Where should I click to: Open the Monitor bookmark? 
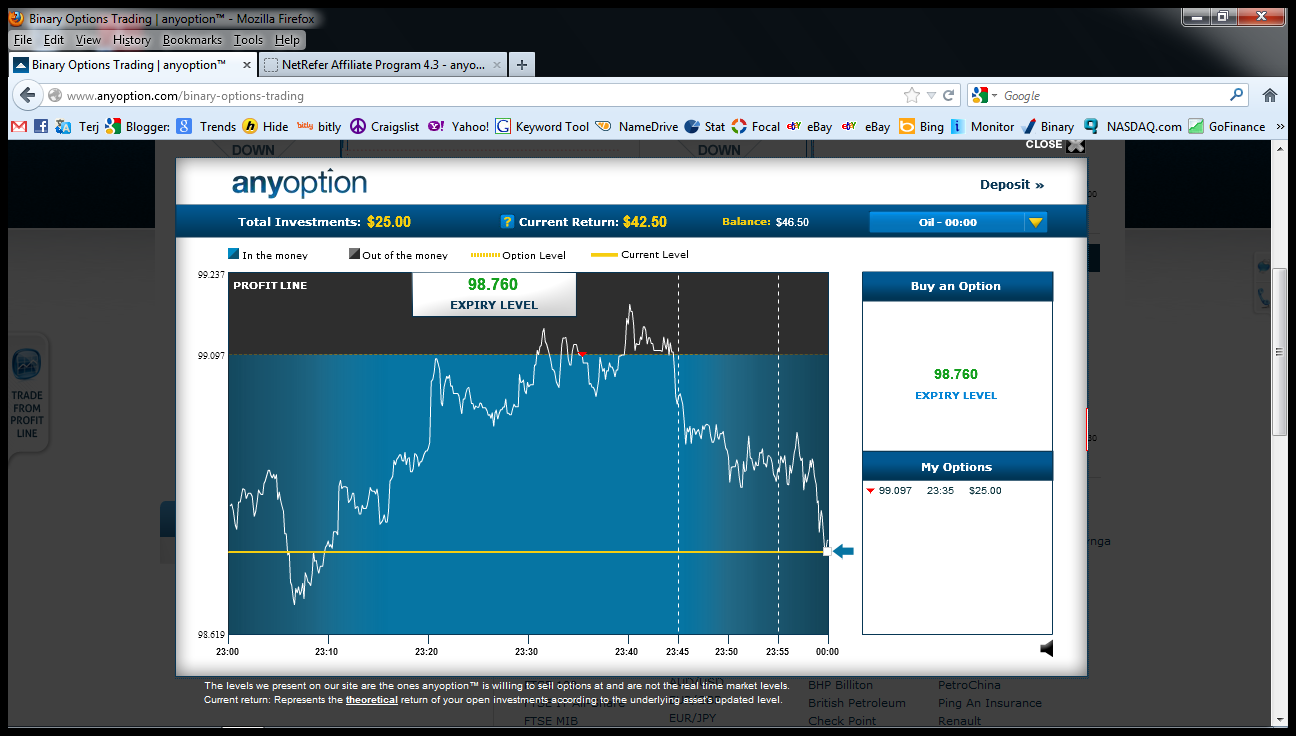[982, 127]
